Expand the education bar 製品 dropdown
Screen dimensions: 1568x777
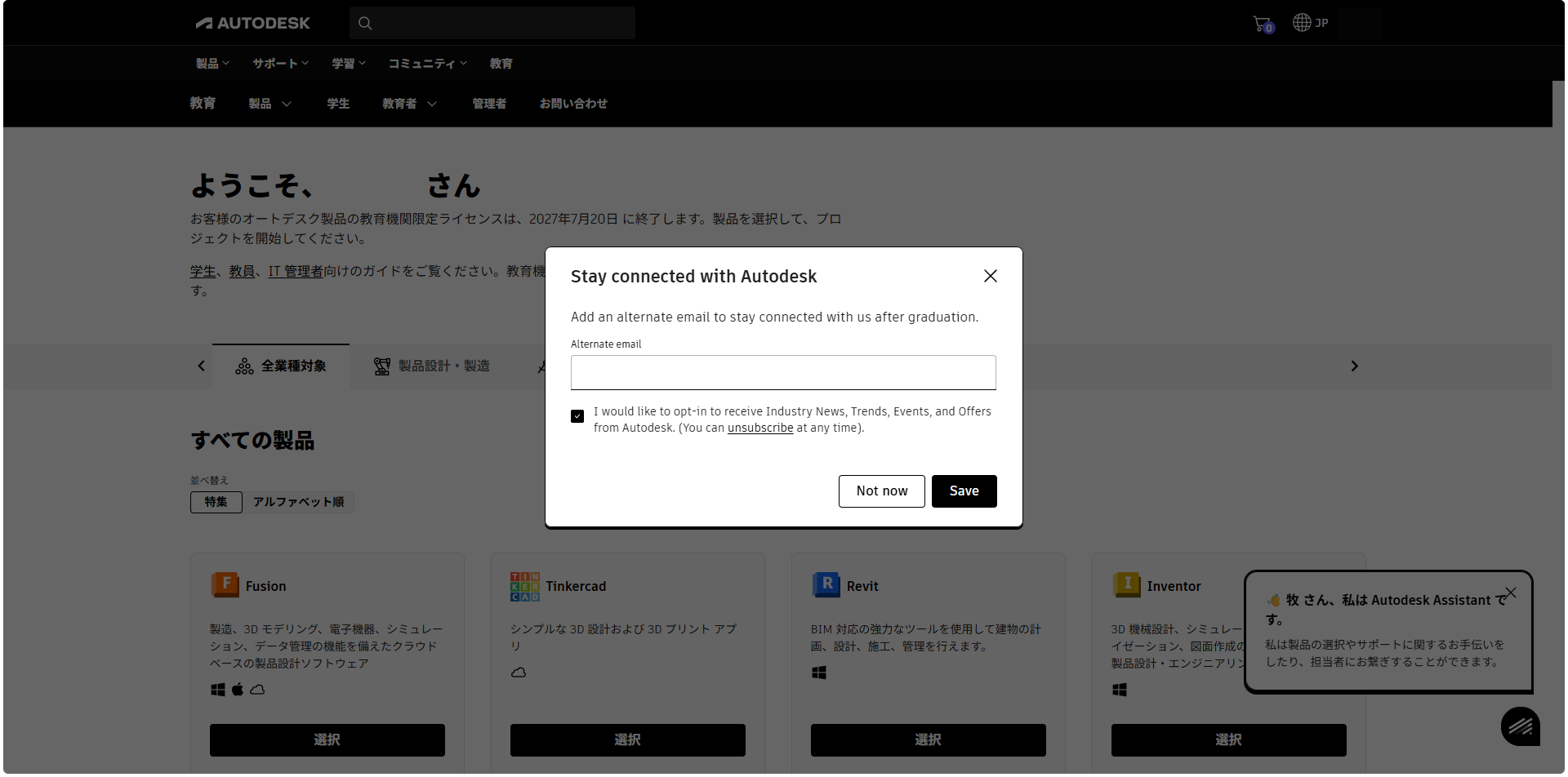click(x=269, y=104)
